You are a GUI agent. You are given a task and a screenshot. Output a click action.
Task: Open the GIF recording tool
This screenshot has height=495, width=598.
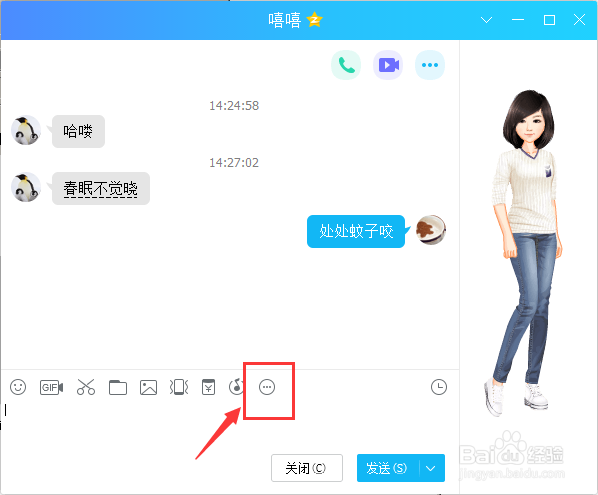51,387
